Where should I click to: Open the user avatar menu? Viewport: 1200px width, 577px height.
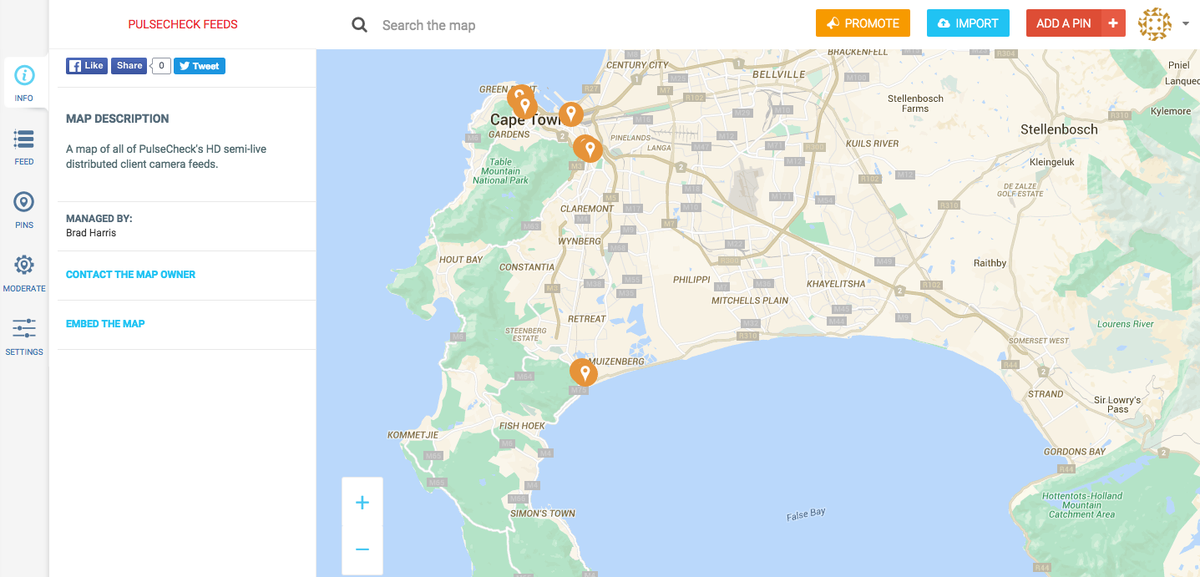click(x=1155, y=24)
